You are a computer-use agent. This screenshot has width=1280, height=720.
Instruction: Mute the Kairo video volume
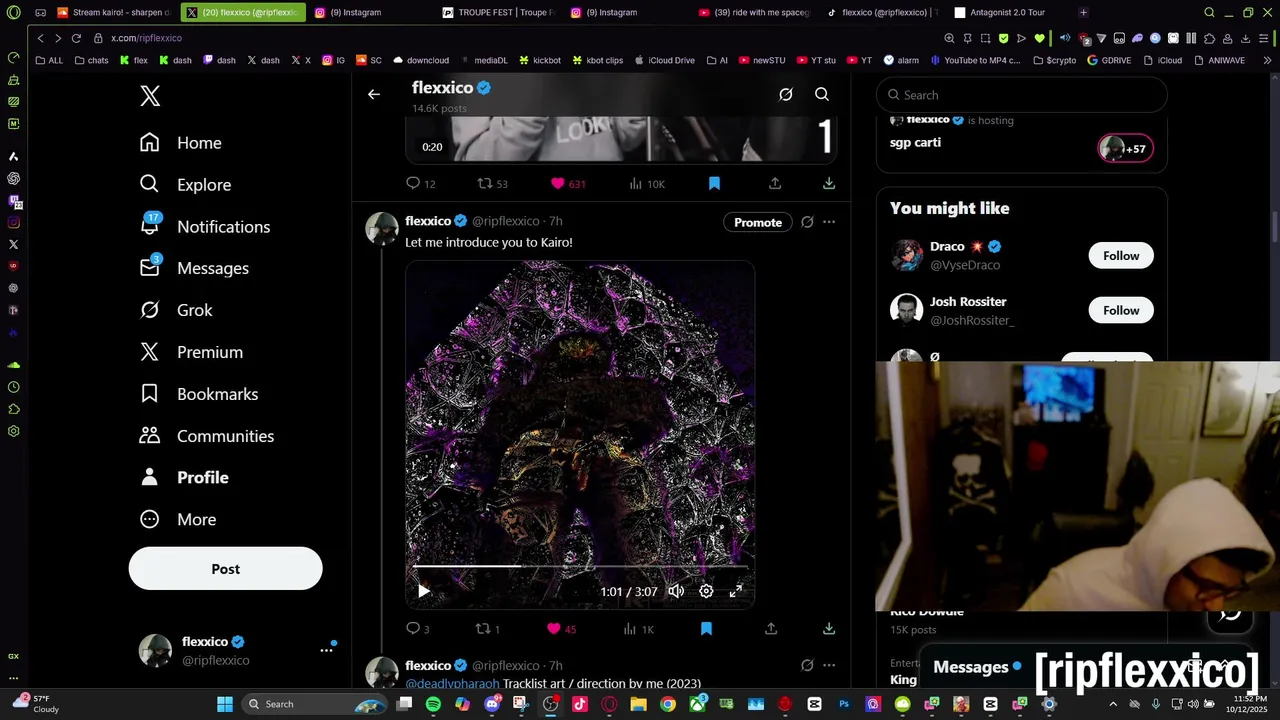coord(676,591)
